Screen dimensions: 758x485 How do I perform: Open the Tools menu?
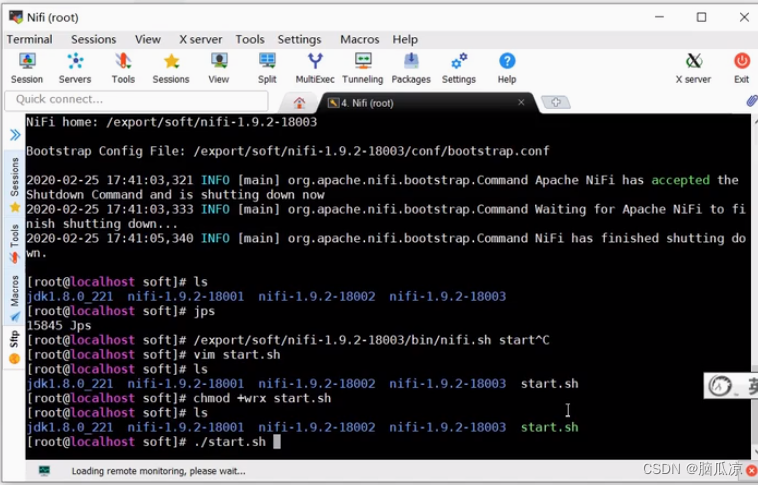point(250,39)
